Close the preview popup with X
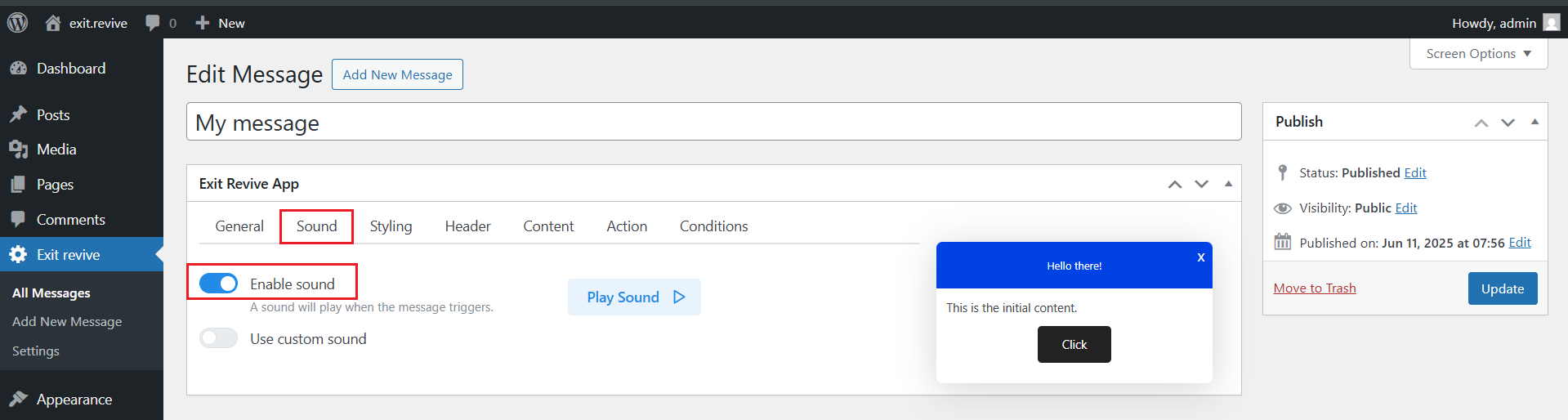Viewport: 1568px width, 420px height. pyautogui.click(x=1200, y=257)
